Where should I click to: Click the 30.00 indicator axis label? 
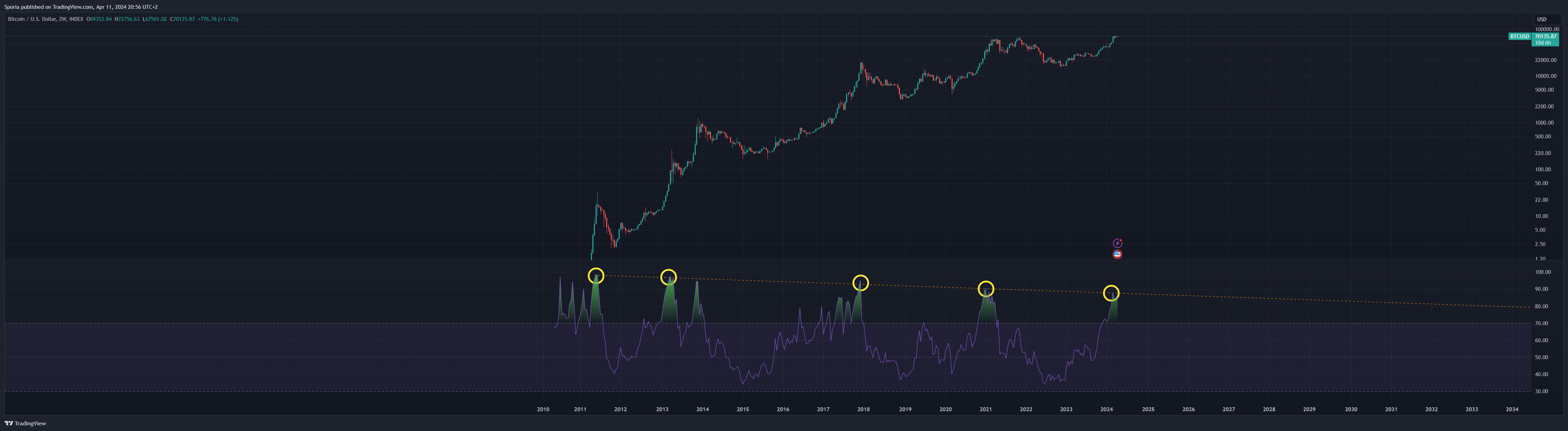point(1542,391)
